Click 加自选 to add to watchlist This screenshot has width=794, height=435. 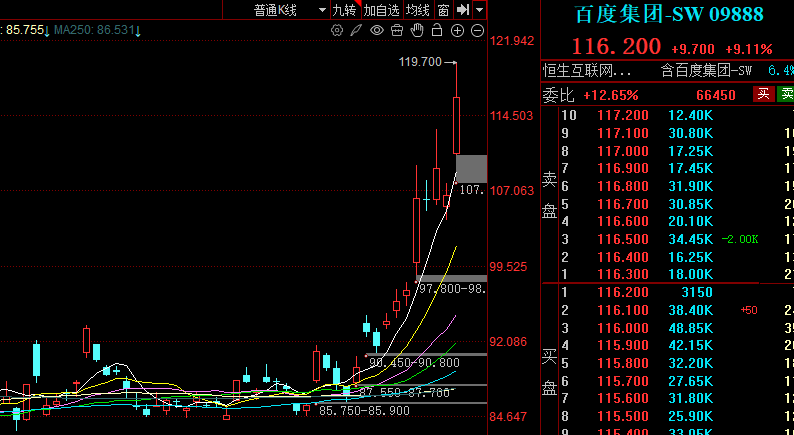click(381, 10)
